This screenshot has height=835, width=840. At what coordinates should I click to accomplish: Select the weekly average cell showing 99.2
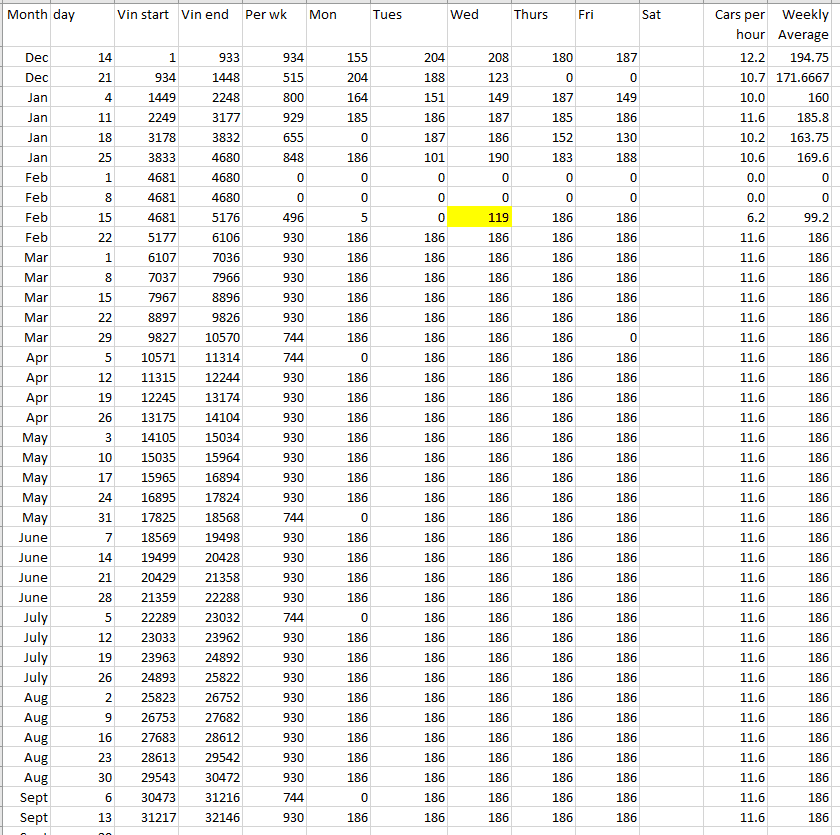click(802, 217)
